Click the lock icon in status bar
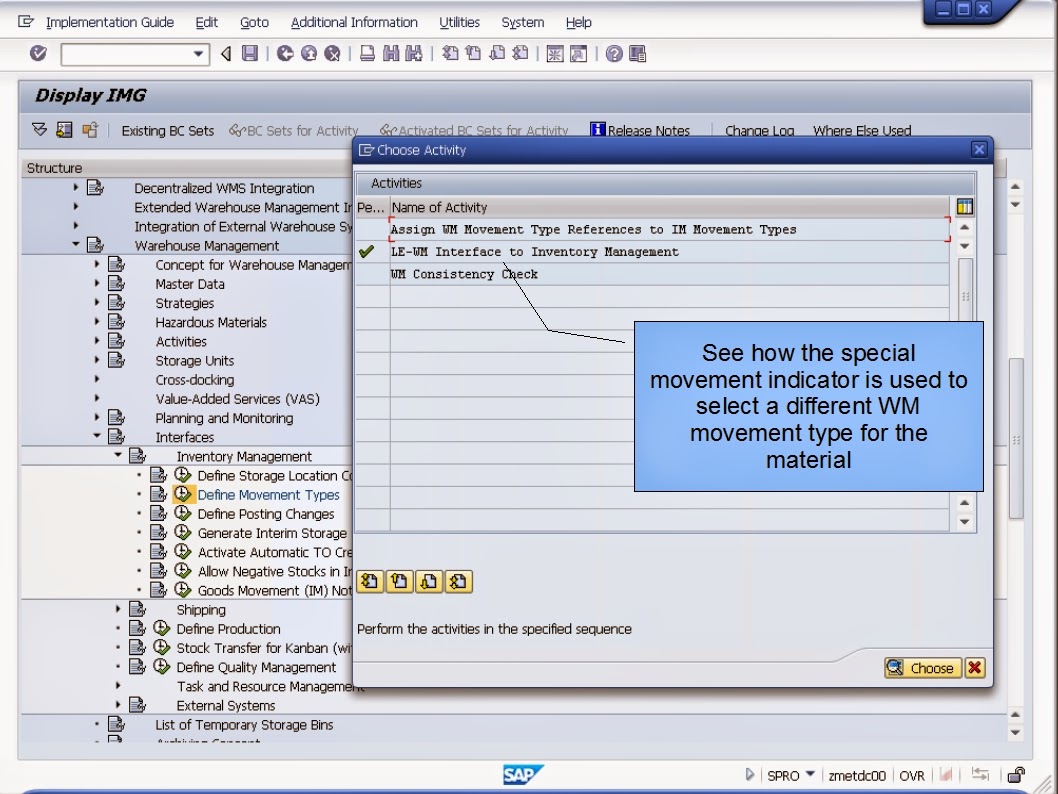This screenshot has height=794, width=1058. (x=1015, y=775)
